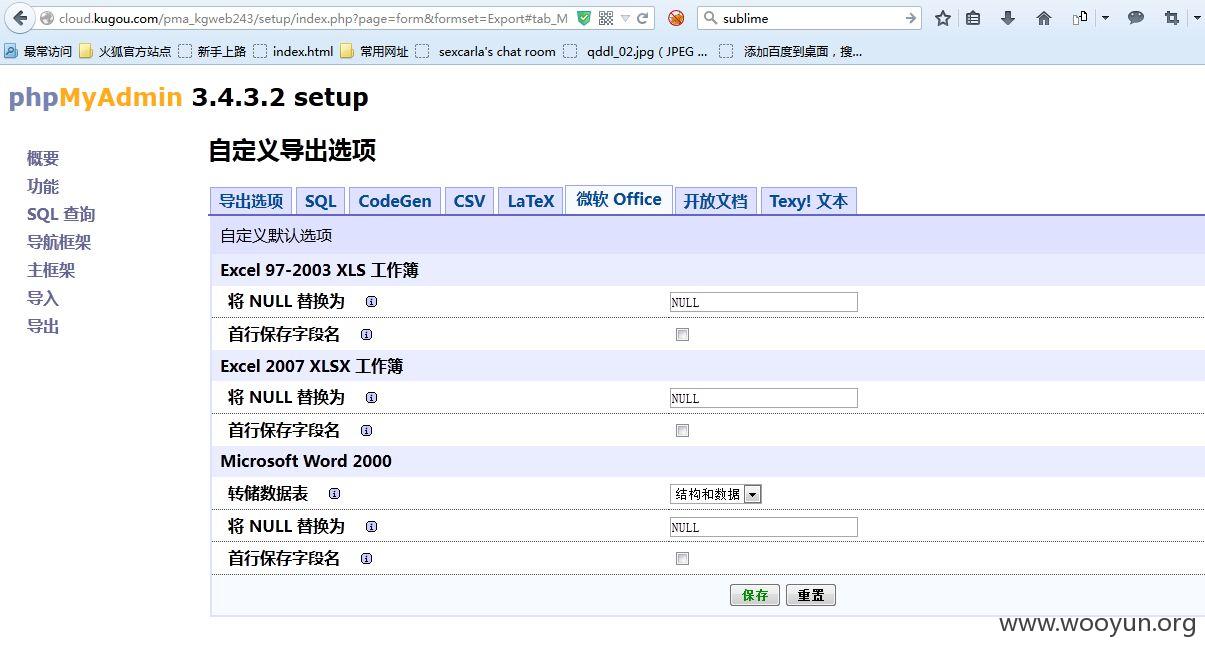Show info for Word 2000 首行保存字段名

366,558
